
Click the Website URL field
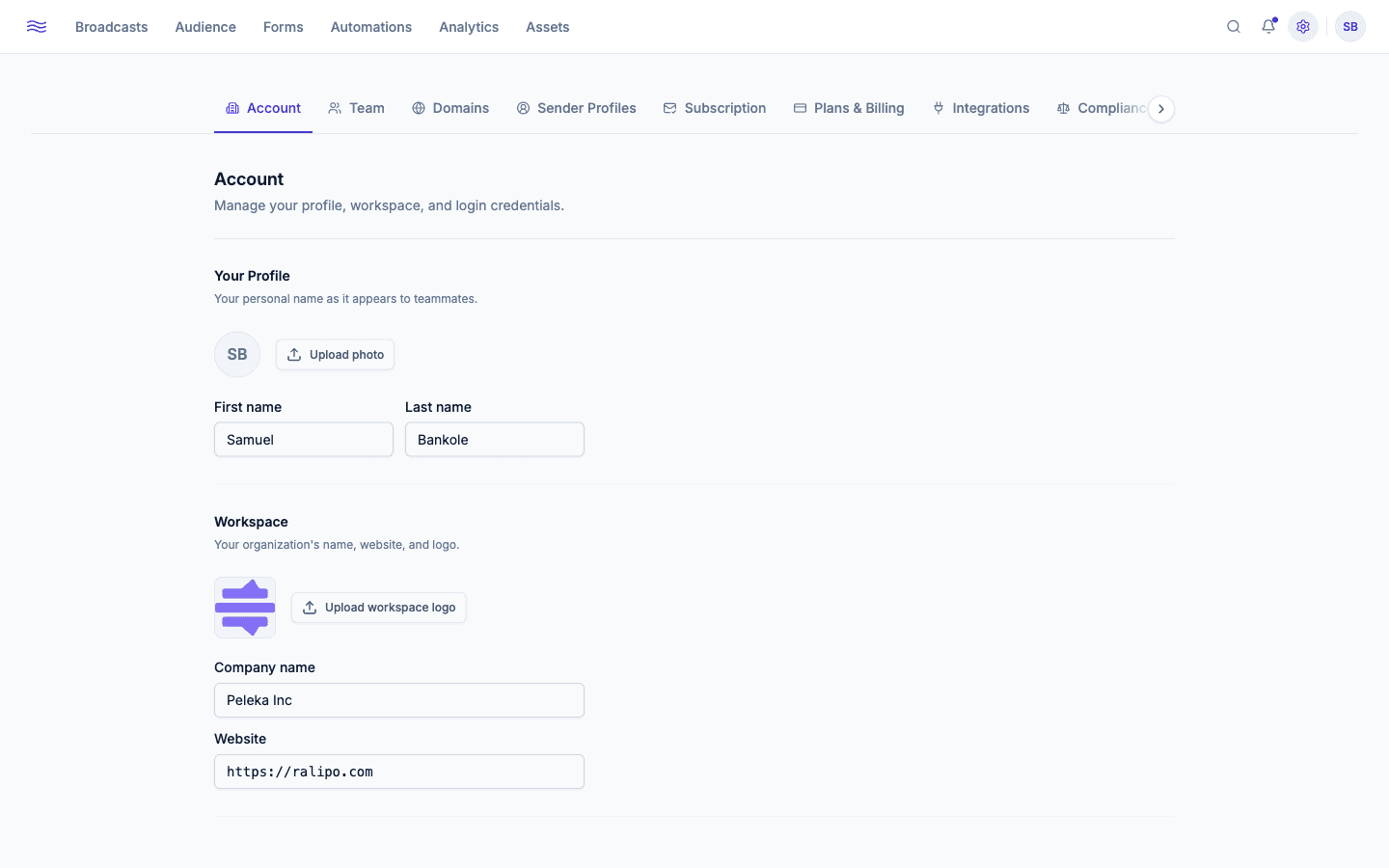pyautogui.click(x=399, y=772)
